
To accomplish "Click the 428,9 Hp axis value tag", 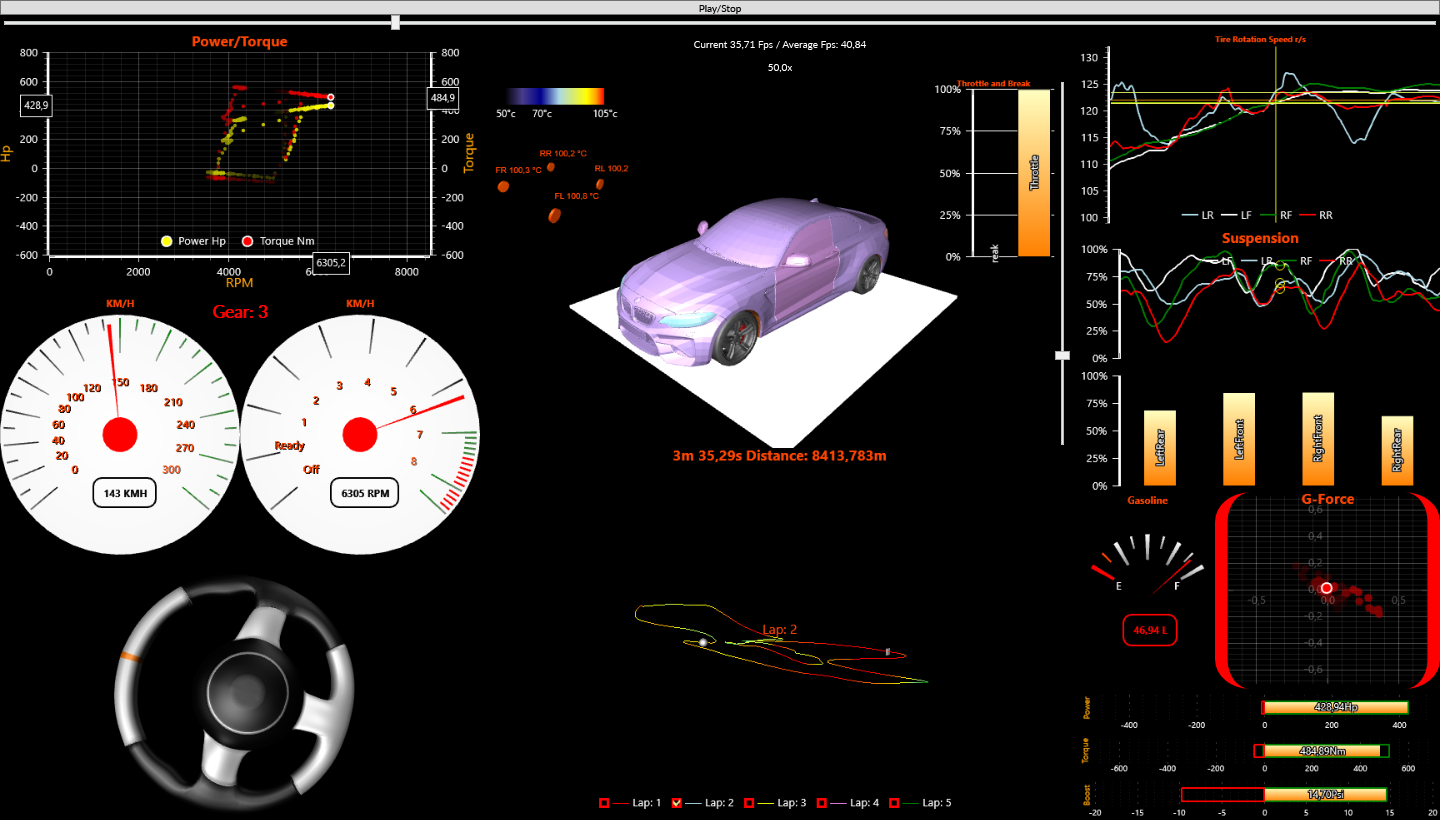I will (37, 105).
